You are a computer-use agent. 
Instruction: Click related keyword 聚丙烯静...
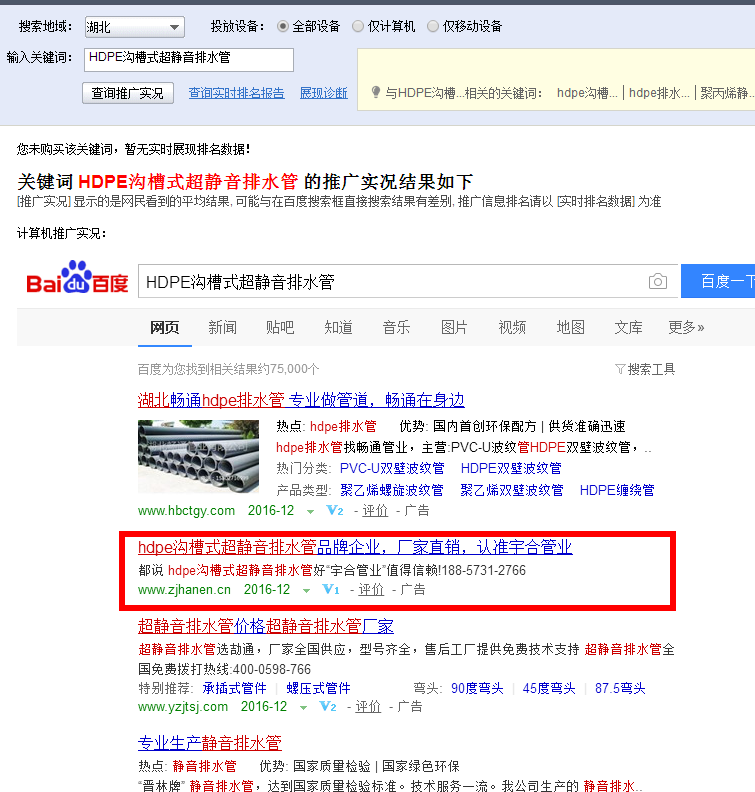click(x=727, y=93)
